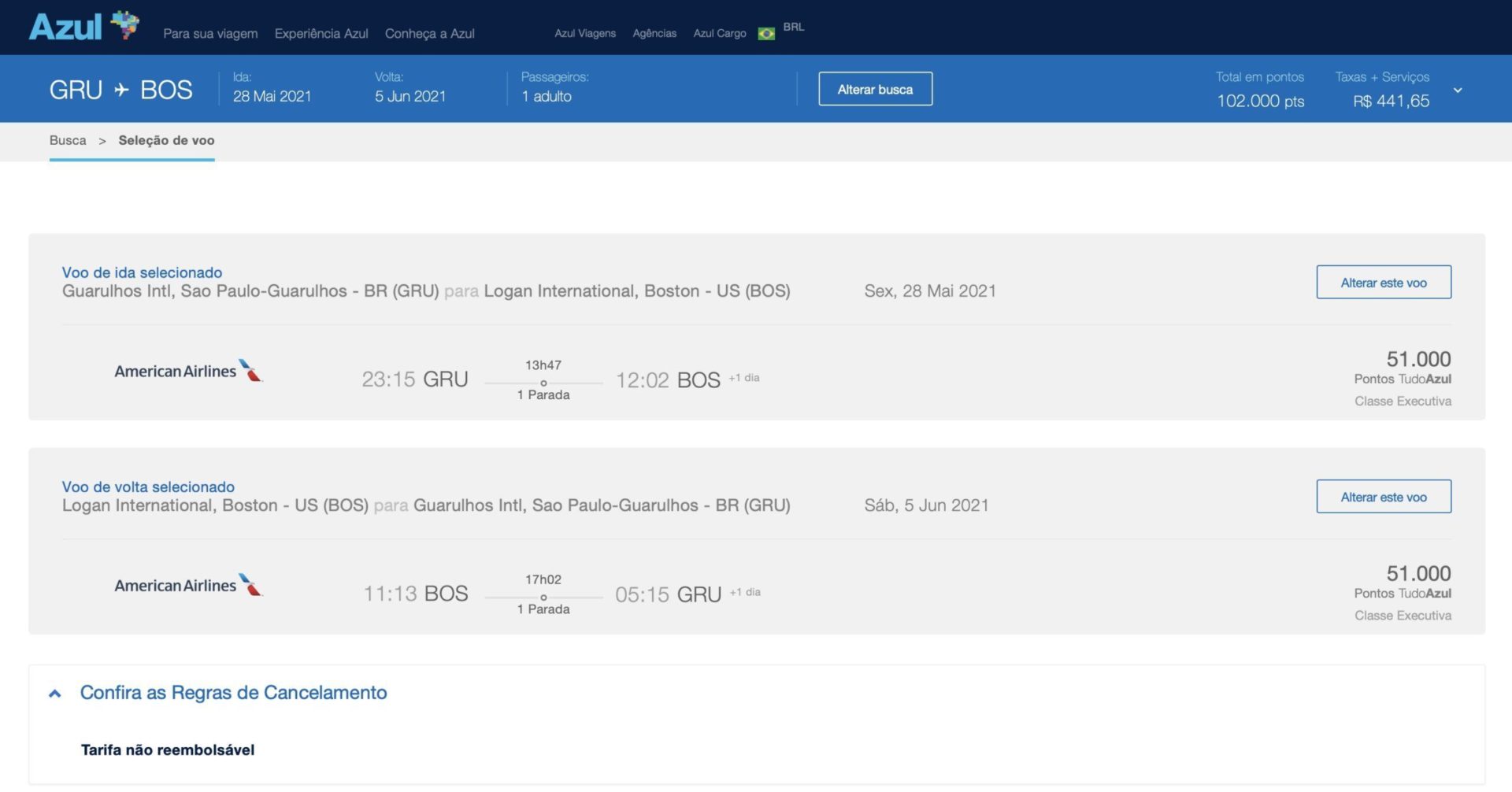Click the stop marker on 17h02 route line
The width and height of the screenshot is (1512, 792).
click(543, 597)
